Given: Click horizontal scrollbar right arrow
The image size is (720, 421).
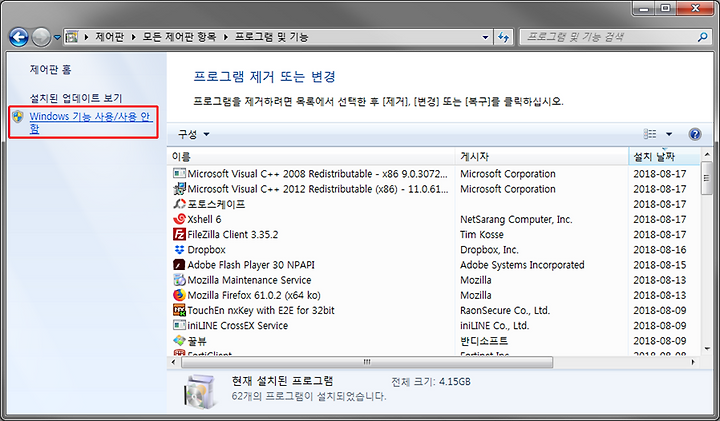Looking at the screenshot, I should 693,362.
